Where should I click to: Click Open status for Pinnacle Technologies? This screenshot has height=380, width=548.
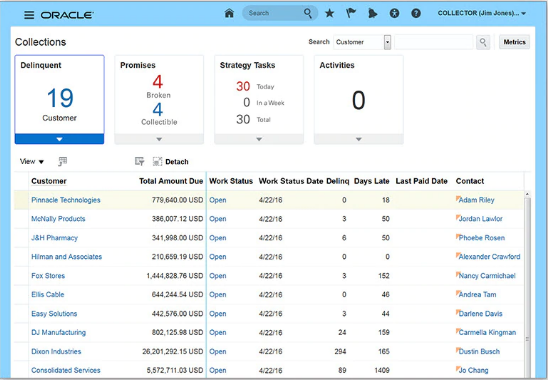218,200
